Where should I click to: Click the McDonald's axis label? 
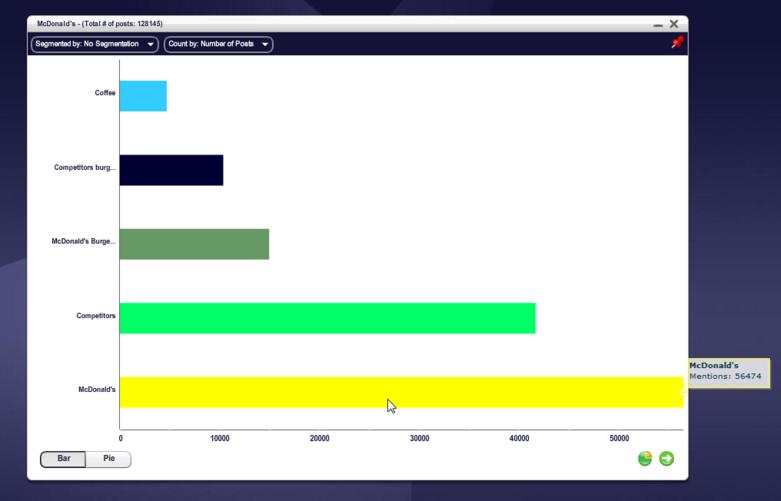click(97, 389)
